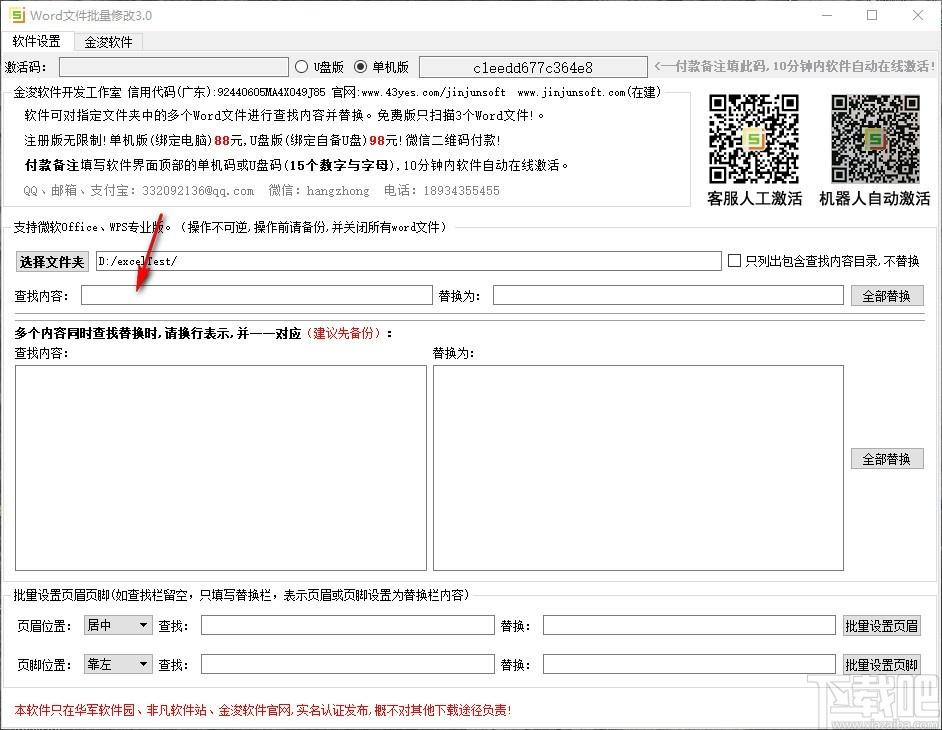Click the email 332092136@qq.com text
Image resolution: width=942 pixels, height=730 pixels.
click(198, 190)
